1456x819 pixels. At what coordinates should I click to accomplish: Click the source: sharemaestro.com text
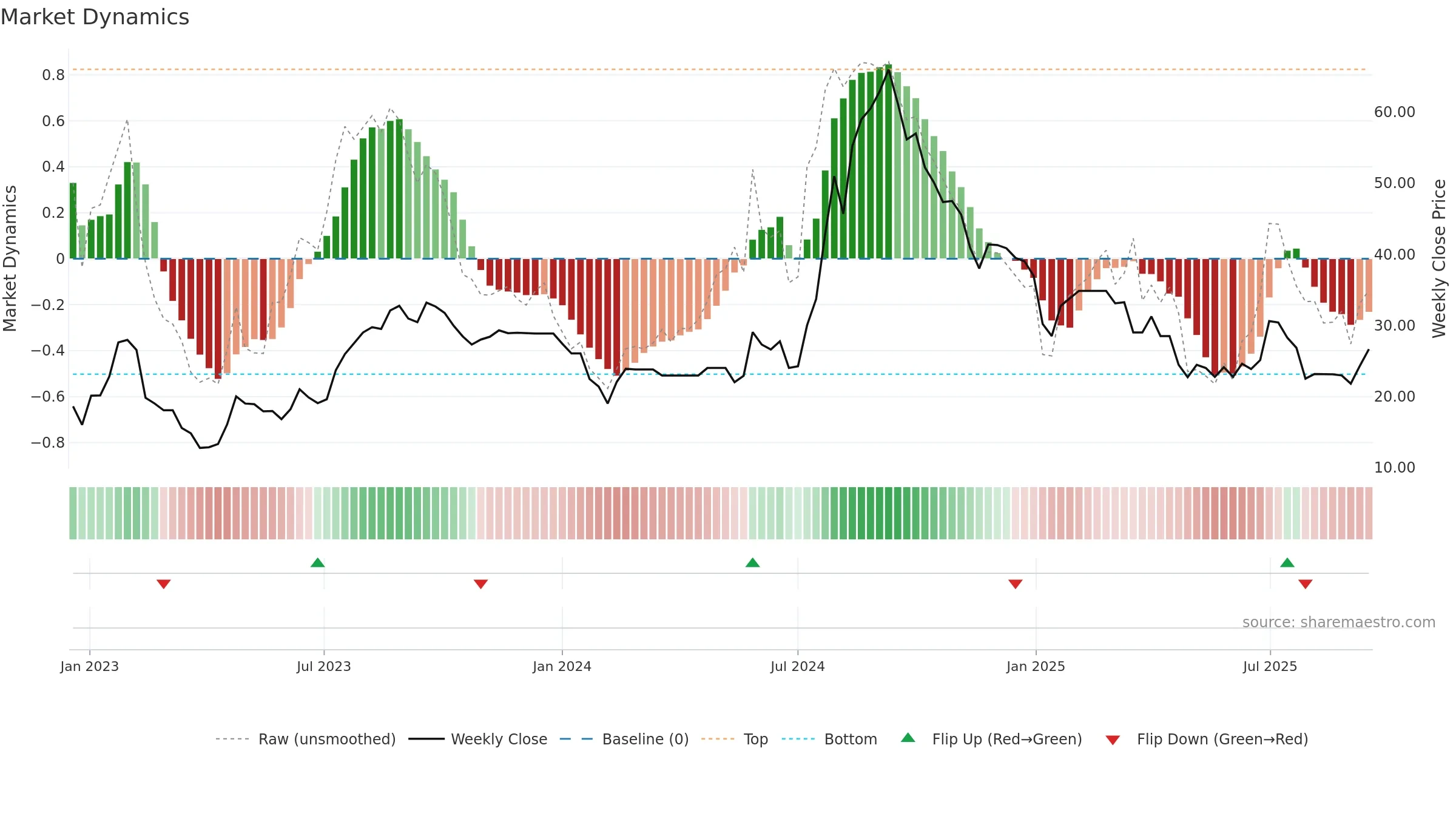pyautogui.click(x=1339, y=622)
